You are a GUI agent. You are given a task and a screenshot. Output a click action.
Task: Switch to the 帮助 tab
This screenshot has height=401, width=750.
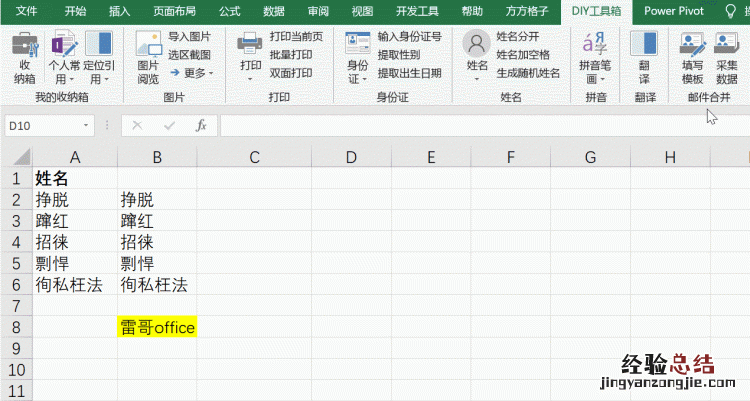point(472,11)
